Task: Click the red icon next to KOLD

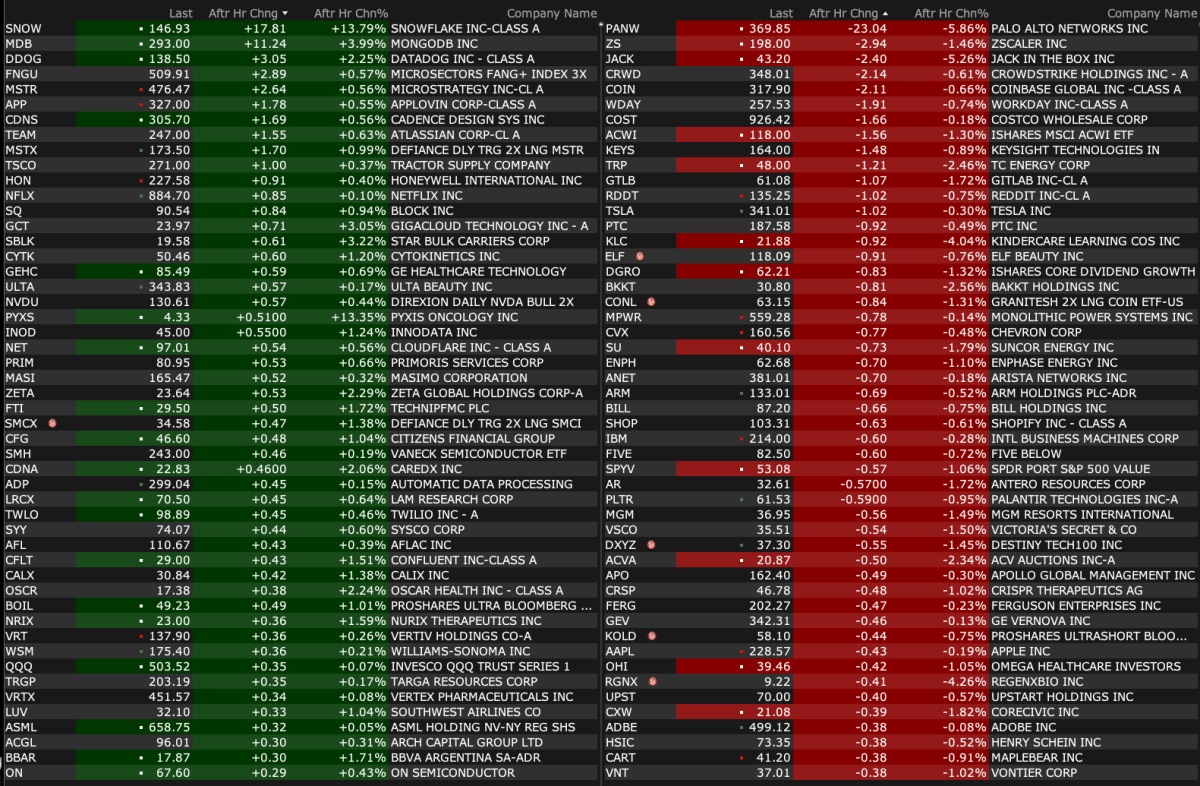Action: pyautogui.click(x=652, y=636)
